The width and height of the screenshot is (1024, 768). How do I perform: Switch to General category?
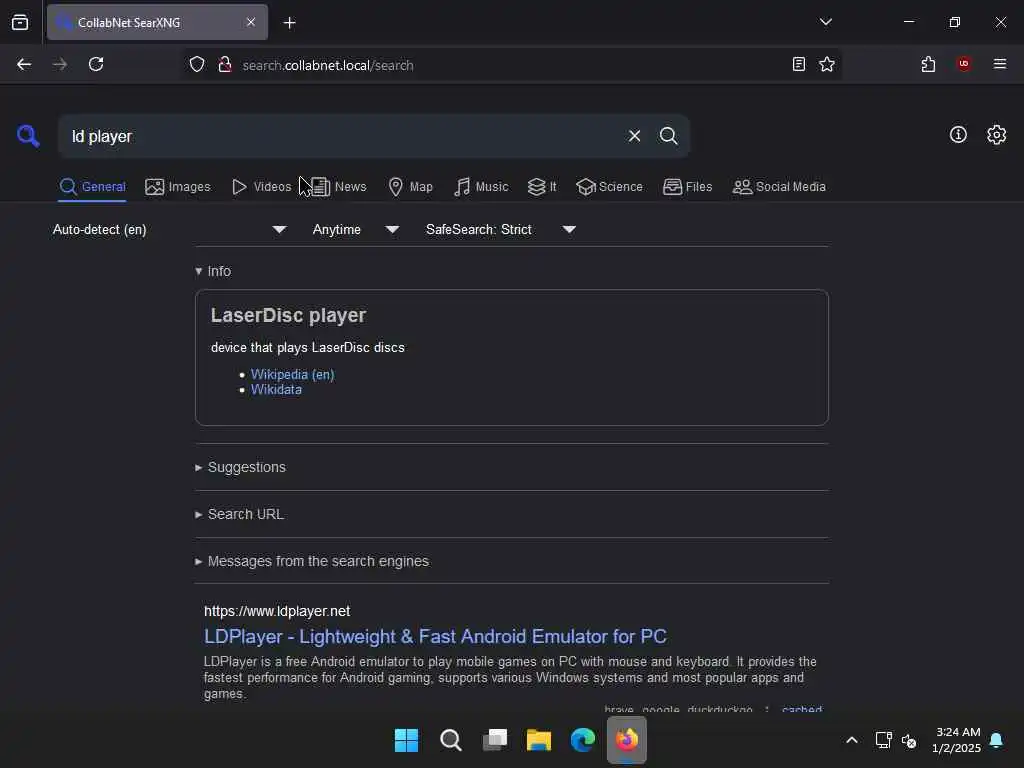click(x=92, y=187)
